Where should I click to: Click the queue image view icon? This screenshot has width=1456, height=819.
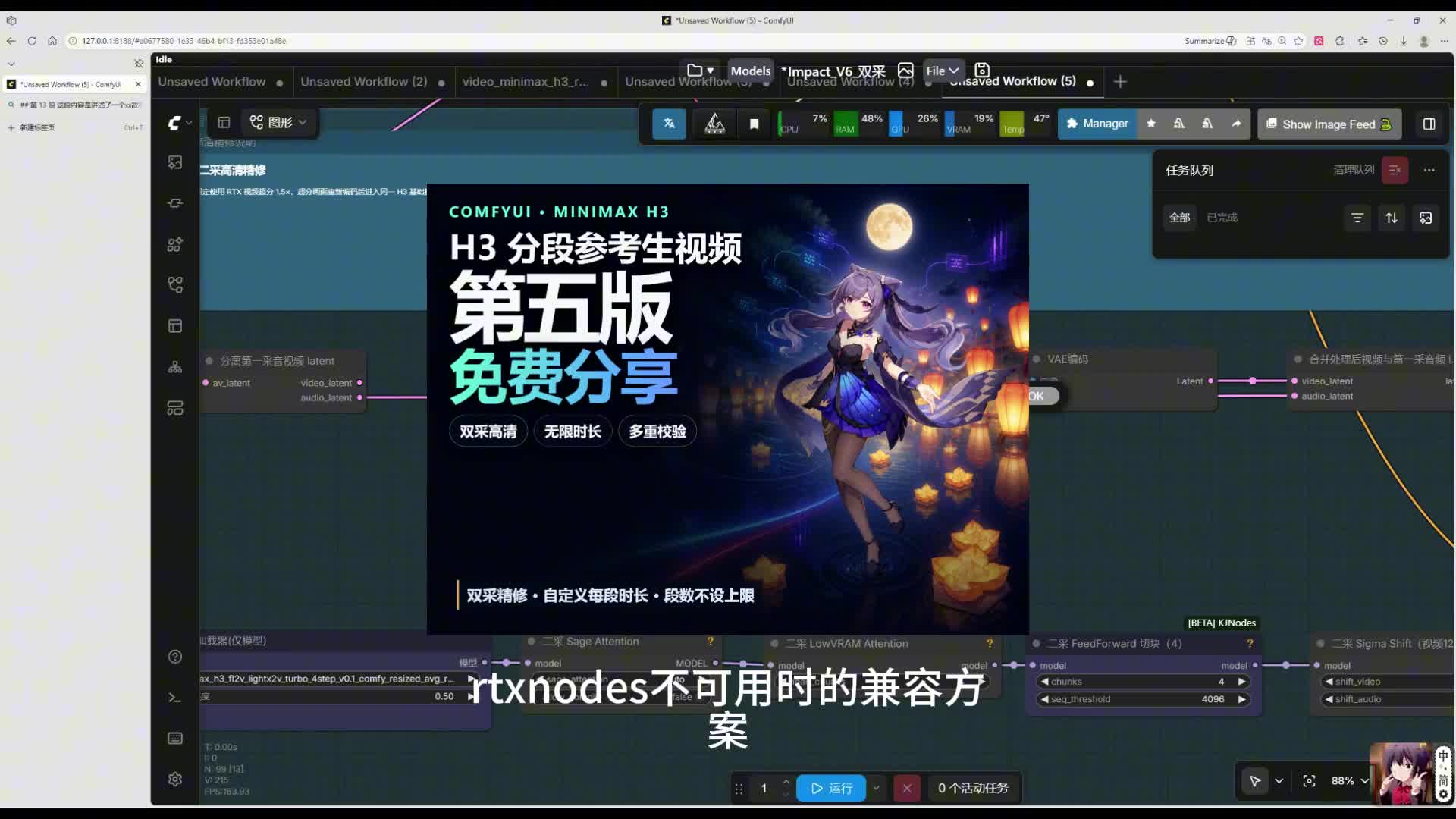pyautogui.click(x=1426, y=218)
